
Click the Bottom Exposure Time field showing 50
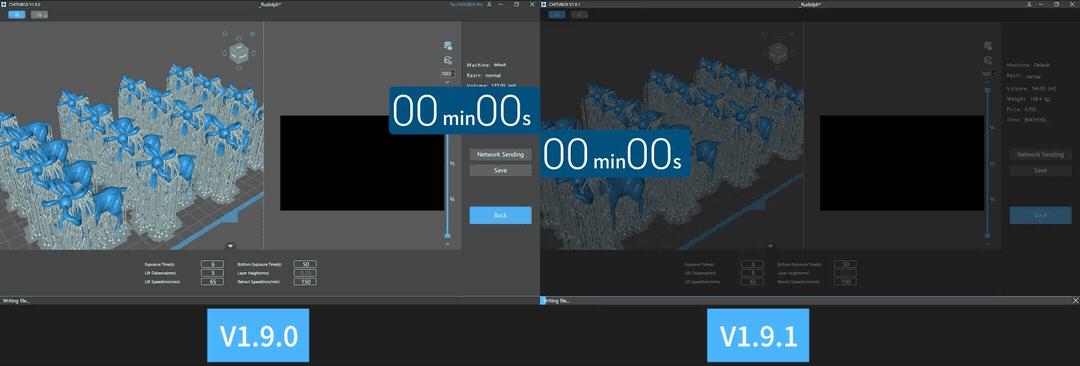coord(305,264)
